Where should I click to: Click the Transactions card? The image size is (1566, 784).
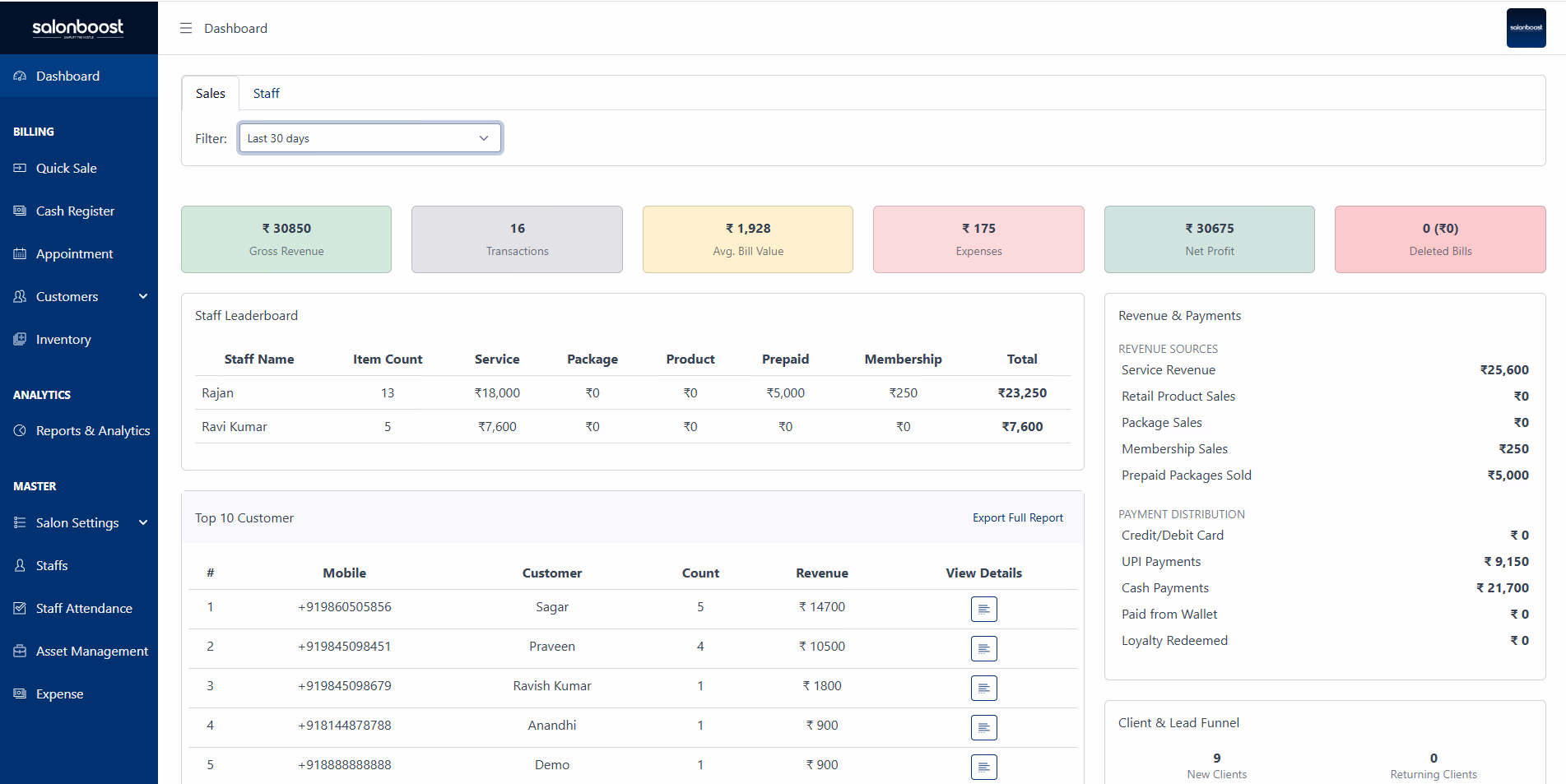(x=517, y=239)
